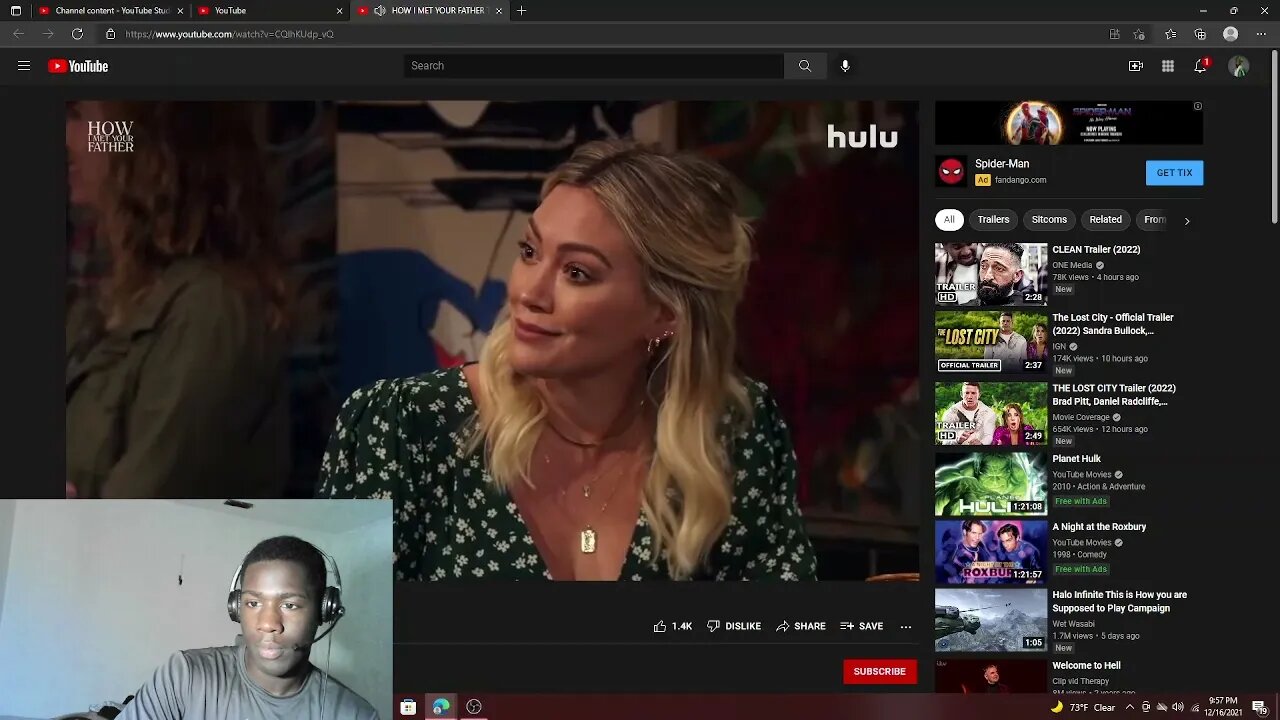Click GET TIX on the Spider-Man ad

1174,173
